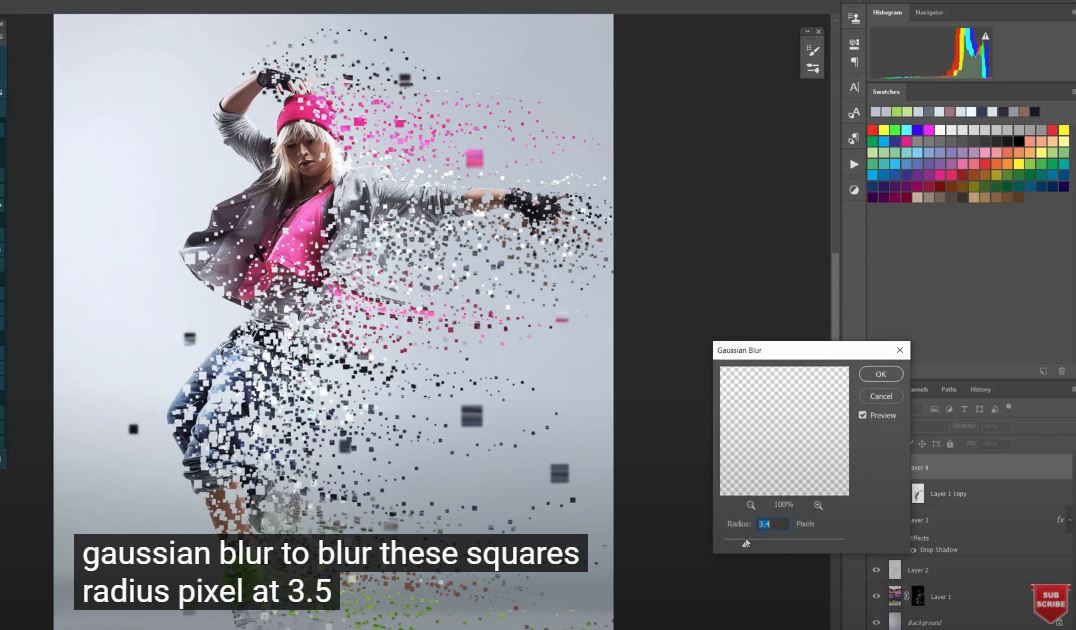Image resolution: width=1076 pixels, height=630 pixels.
Task: Select Layer 2 thumbnail in Layers panel
Action: click(x=895, y=570)
